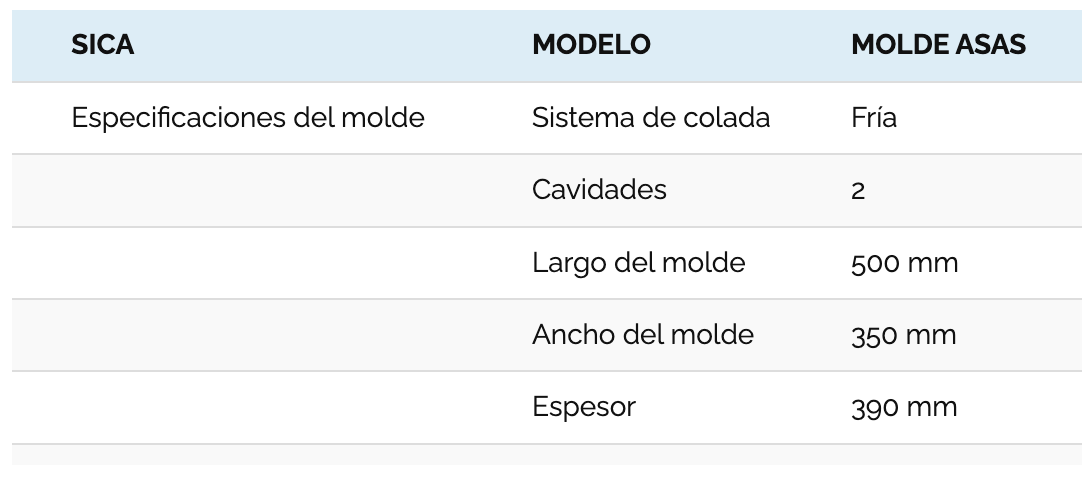The width and height of the screenshot is (1092, 484).
Task: Click the Largo del molde label
Action: tap(639, 263)
